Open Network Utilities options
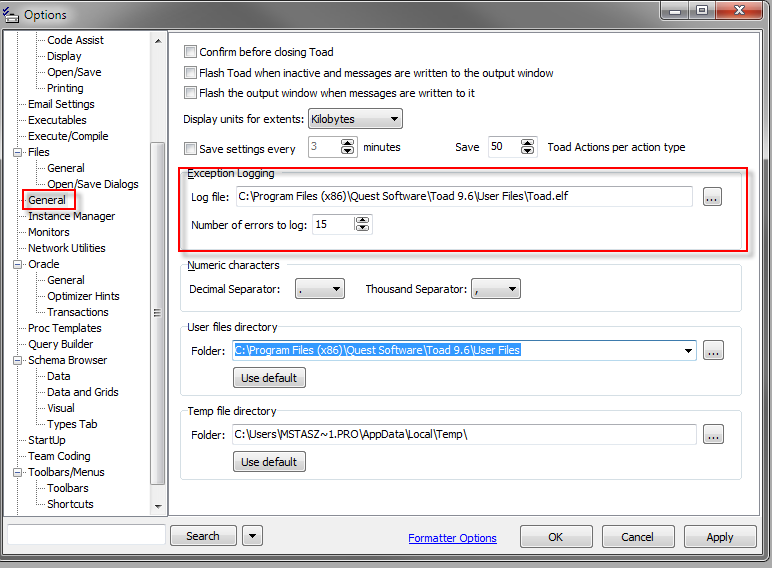Viewport: 772px width, 568px height. 66,248
